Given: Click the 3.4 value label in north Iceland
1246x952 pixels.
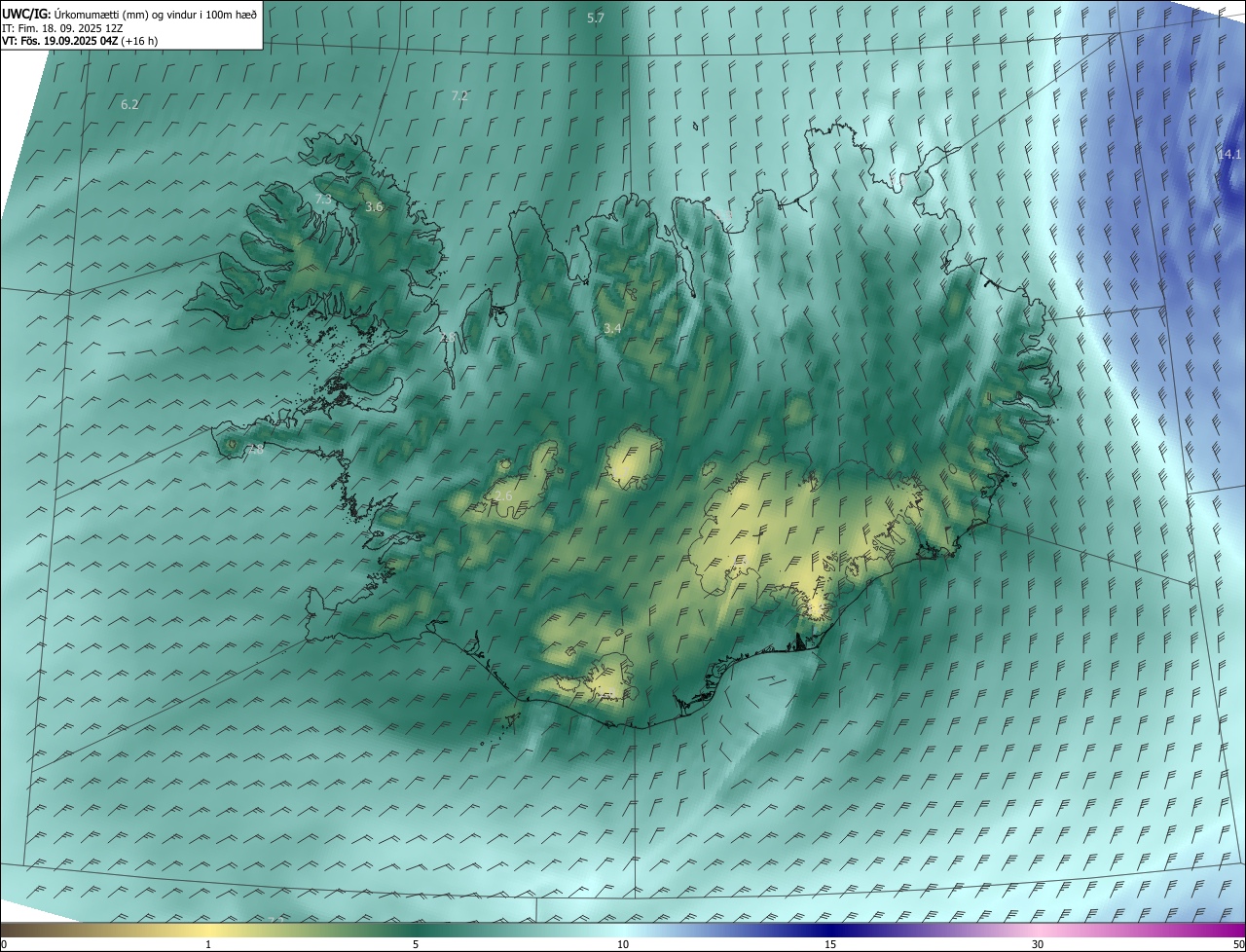Looking at the screenshot, I should (x=612, y=329).
